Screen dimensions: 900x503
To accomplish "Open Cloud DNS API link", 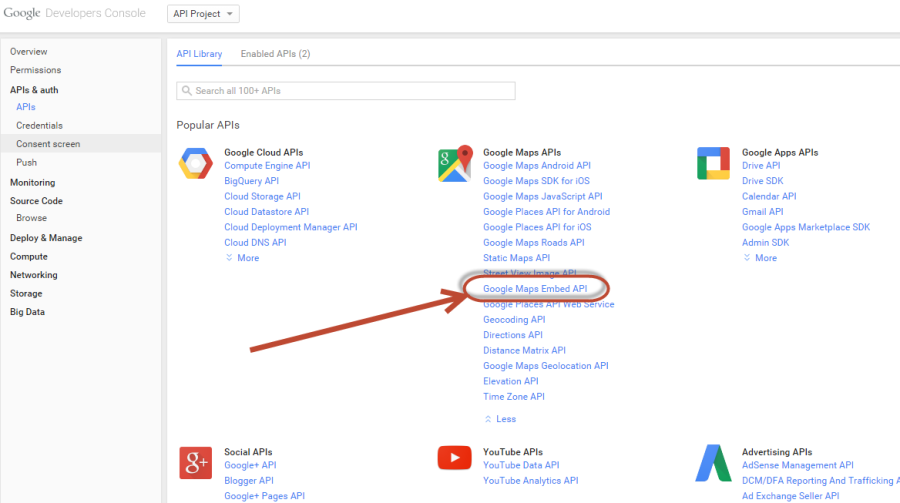I will tap(255, 243).
